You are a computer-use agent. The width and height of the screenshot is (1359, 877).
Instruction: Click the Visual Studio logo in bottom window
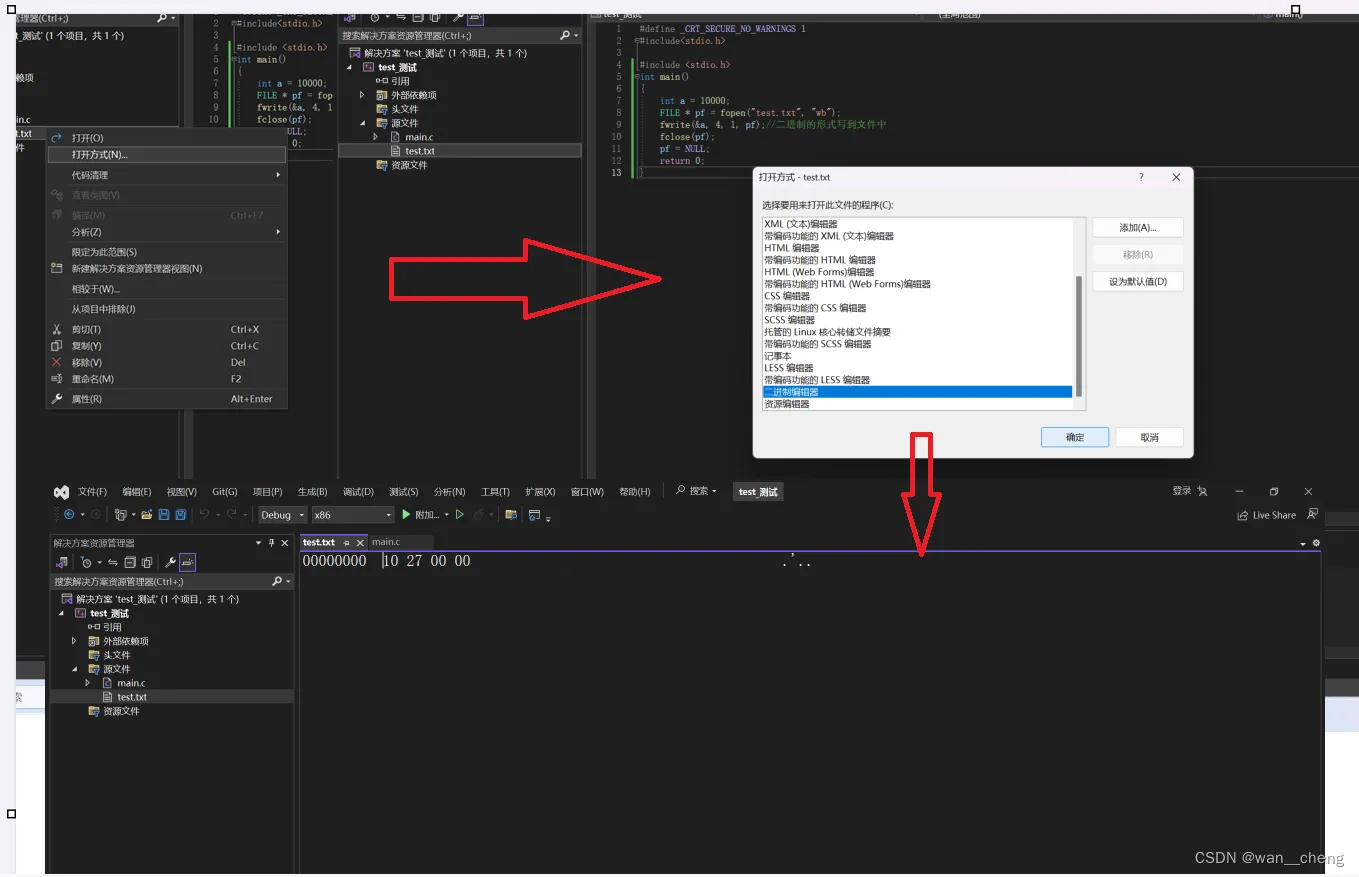click(x=61, y=492)
